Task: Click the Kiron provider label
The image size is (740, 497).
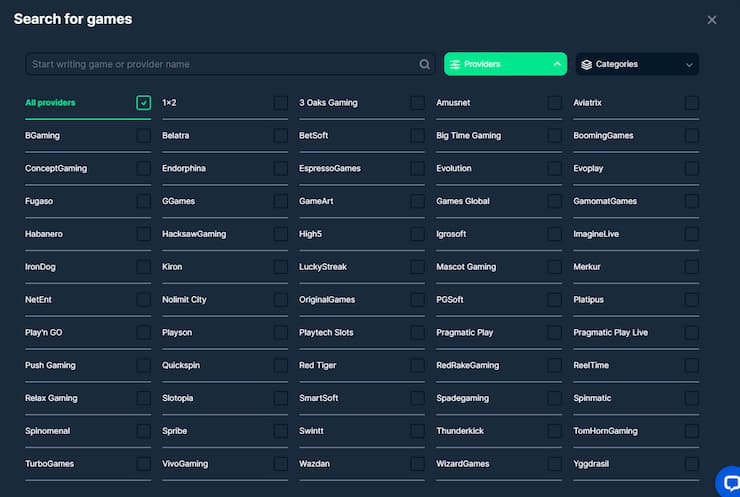Action: pyautogui.click(x=172, y=267)
